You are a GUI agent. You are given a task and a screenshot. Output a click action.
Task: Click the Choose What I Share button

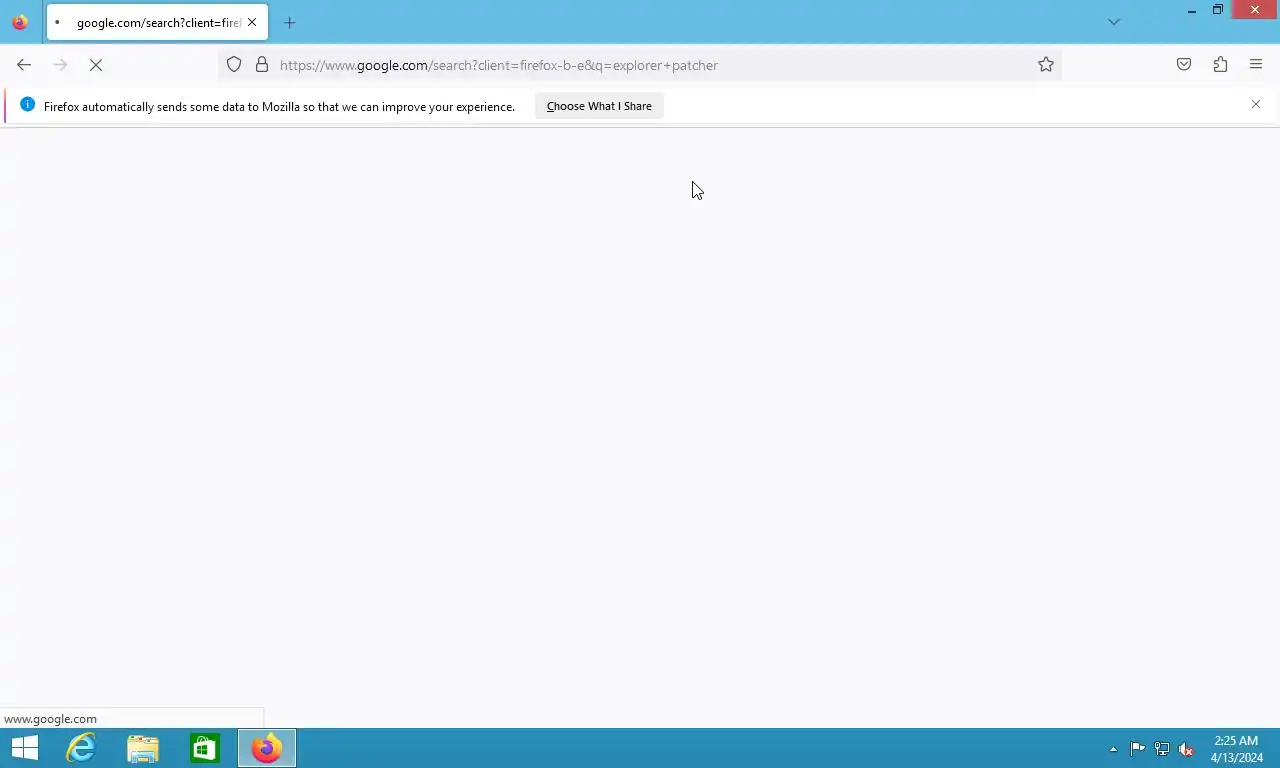pyautogui.click(x=599, y=106)
